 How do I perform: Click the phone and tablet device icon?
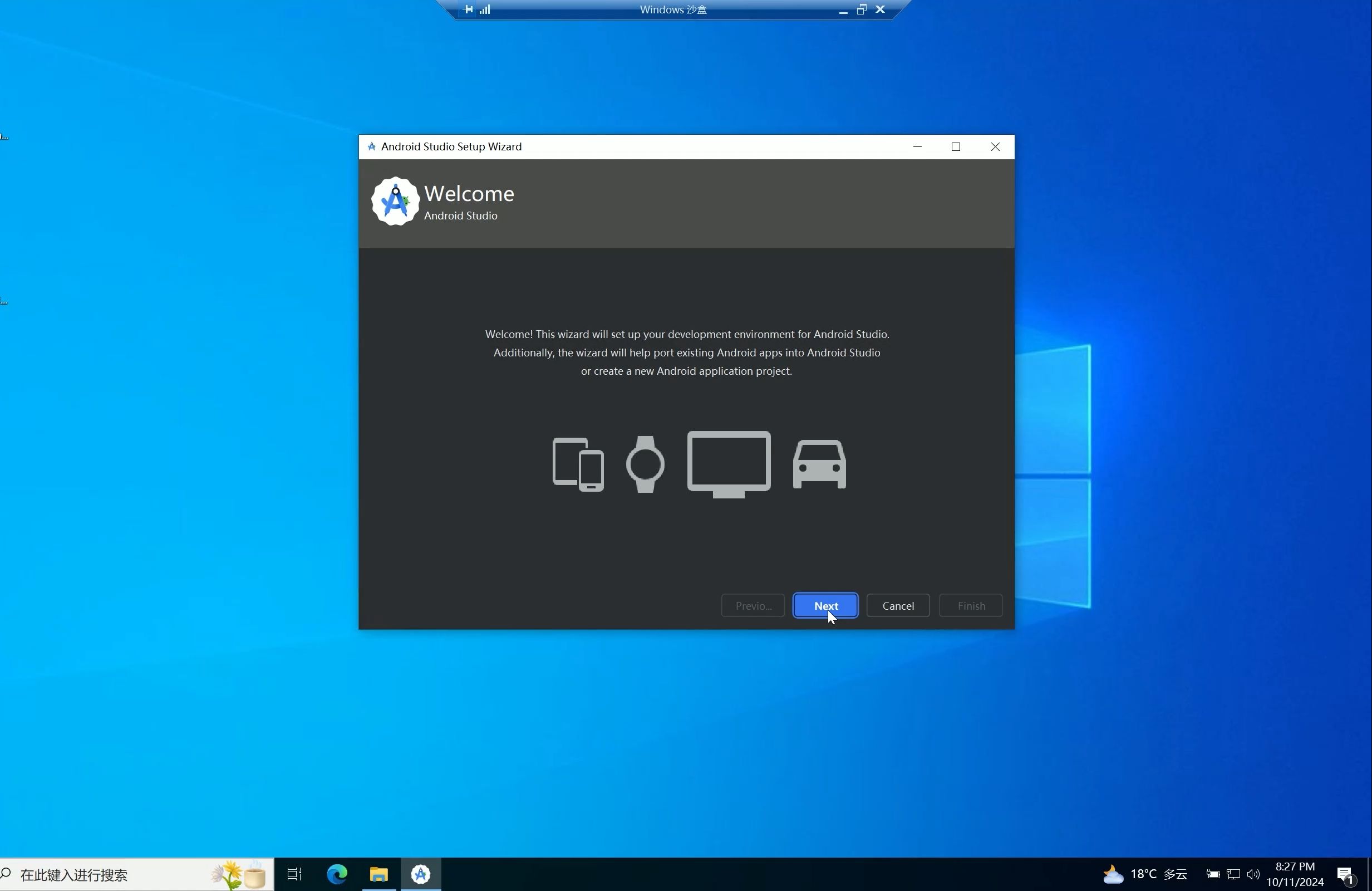tap(578, 464)
